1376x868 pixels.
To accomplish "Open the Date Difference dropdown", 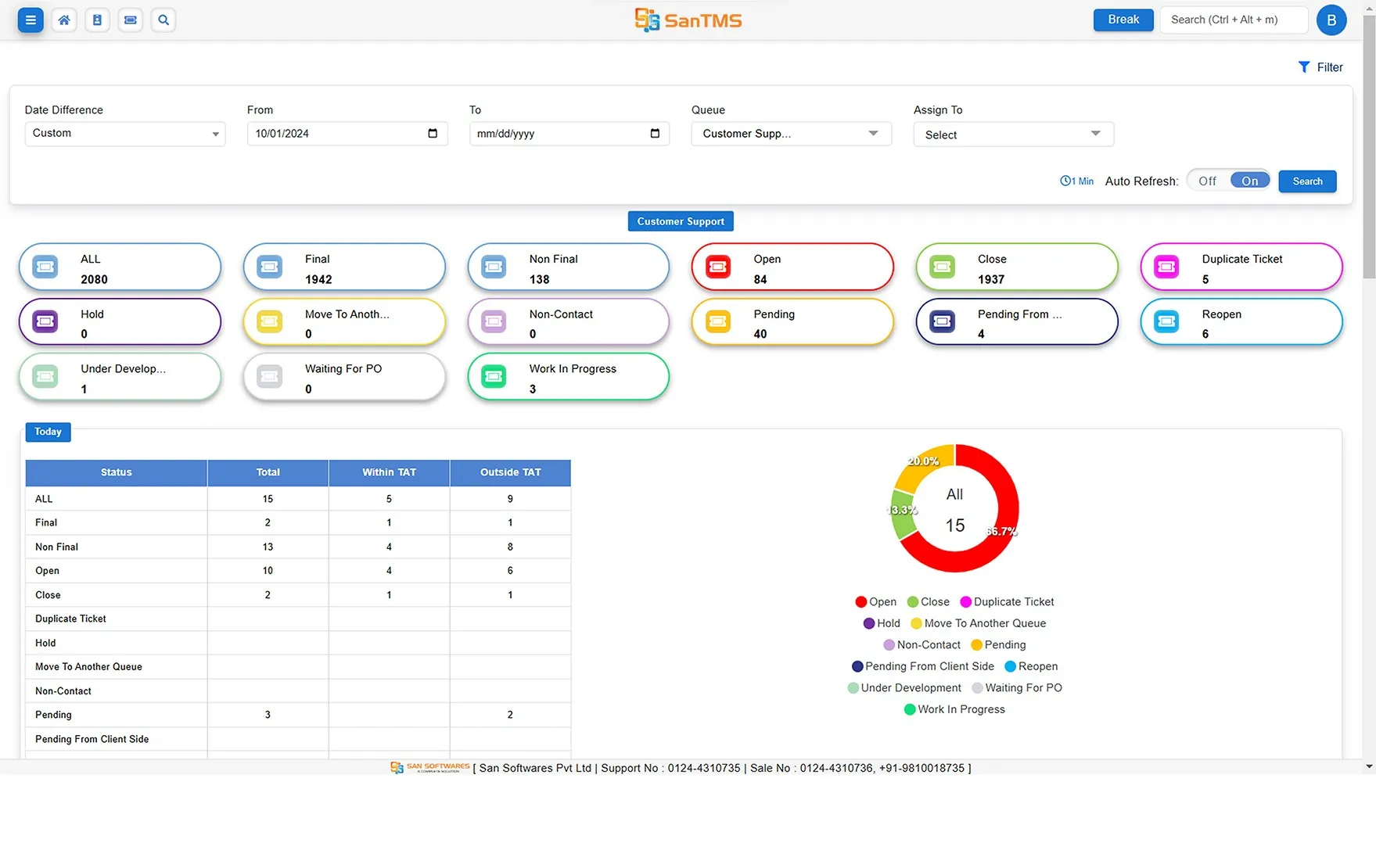I will (124, 133).
